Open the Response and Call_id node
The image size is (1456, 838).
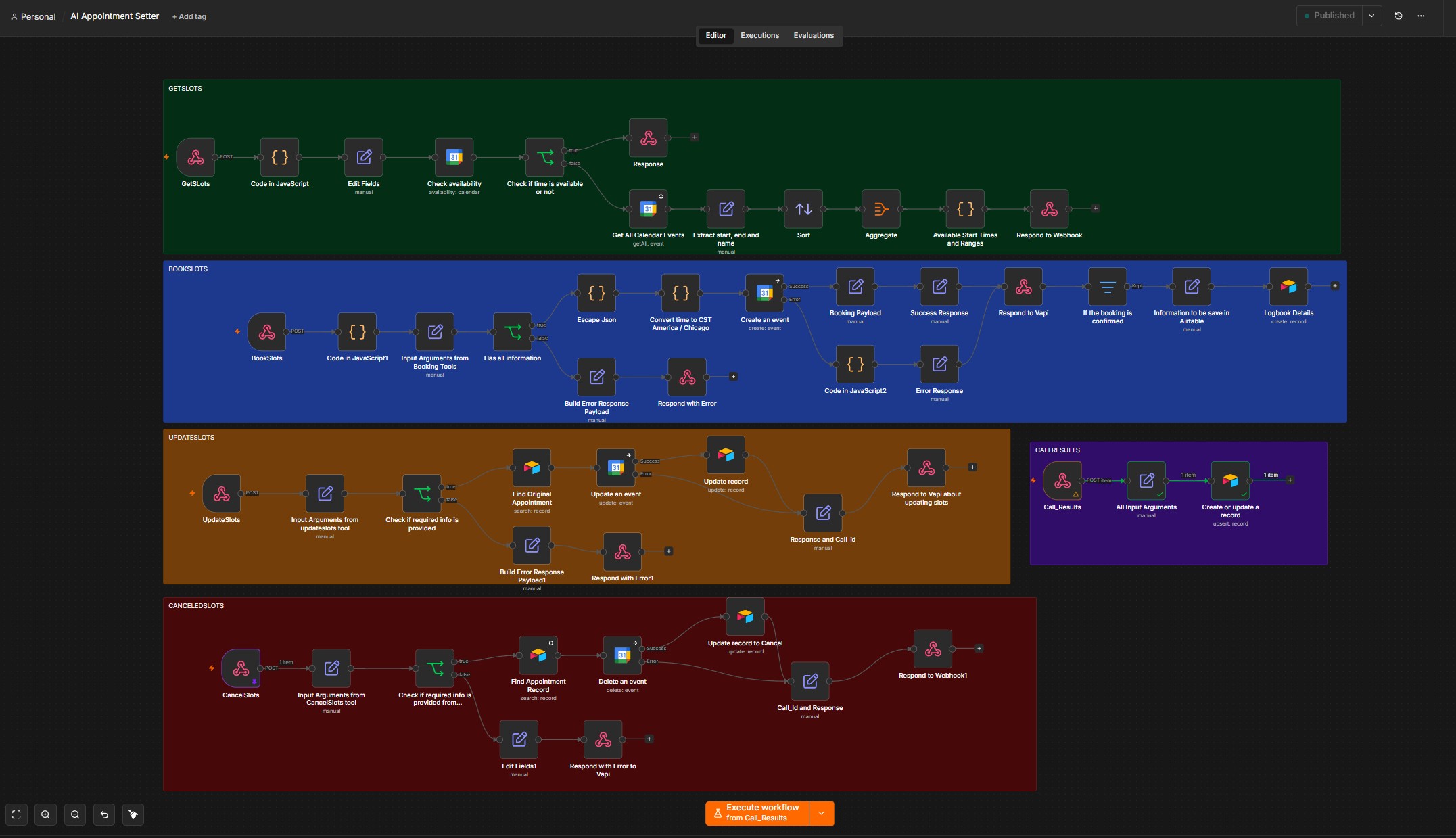(823, 513)
